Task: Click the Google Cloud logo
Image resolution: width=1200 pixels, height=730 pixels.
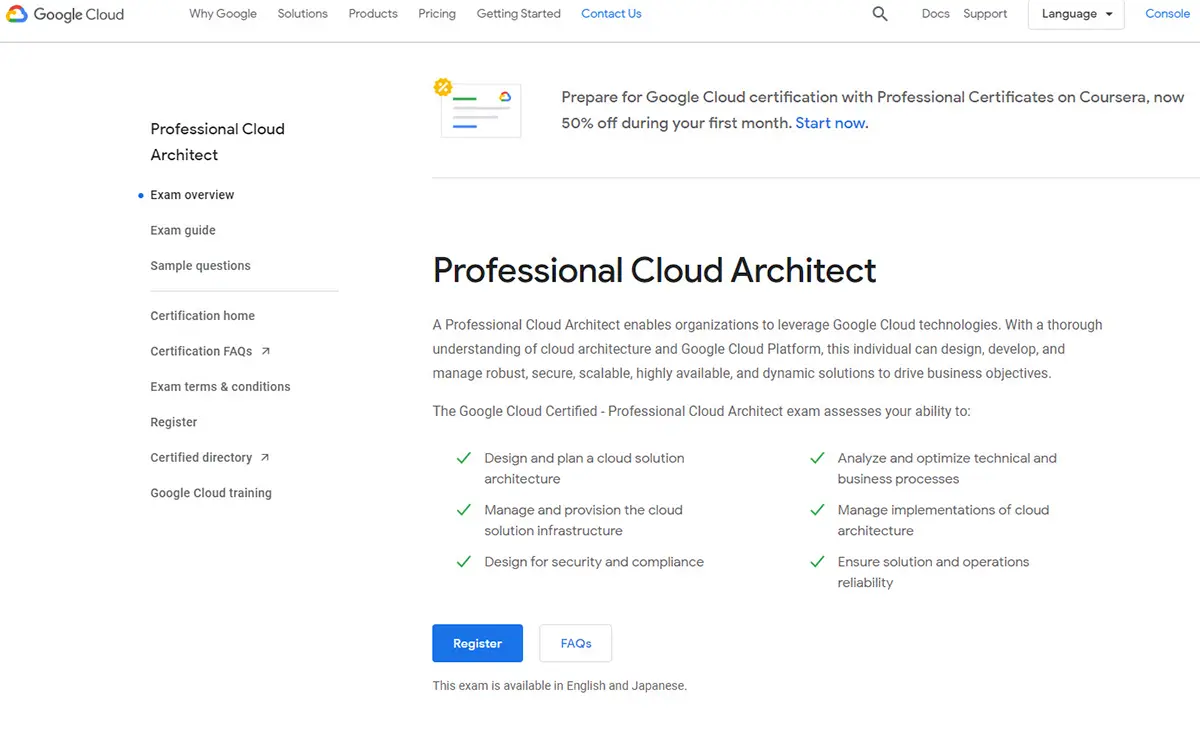Action: pyautogui.click(x=65, y=14)
